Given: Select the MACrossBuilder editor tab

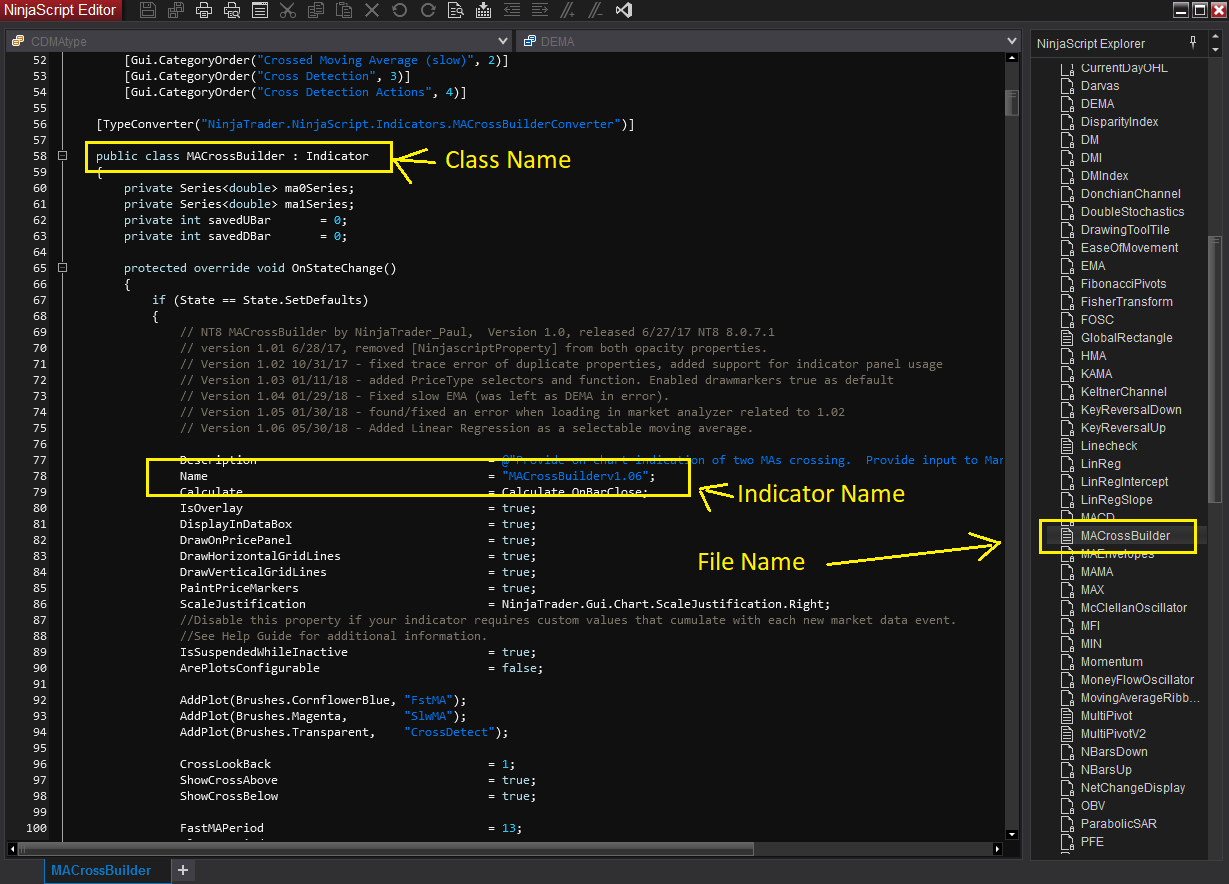Looking at the screenshot, I should click(x=100, y=870).
